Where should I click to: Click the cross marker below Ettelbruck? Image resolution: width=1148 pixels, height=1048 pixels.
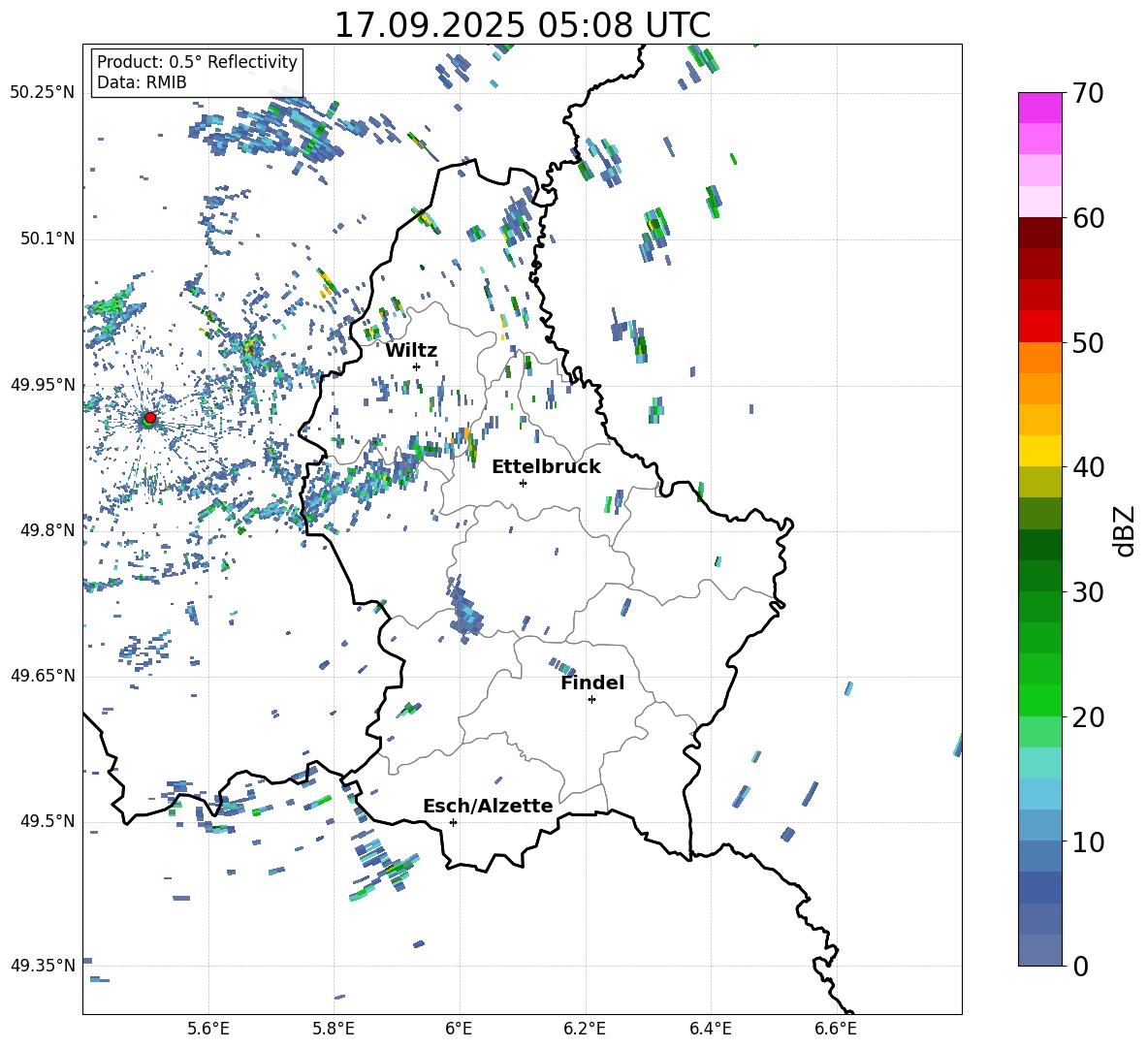click(x=523, y=483)
